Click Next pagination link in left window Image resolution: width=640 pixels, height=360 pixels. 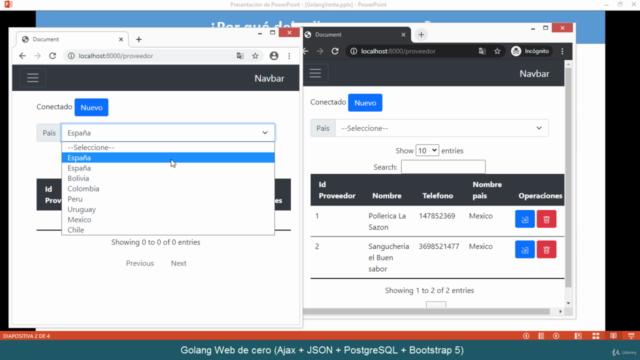point(178,263)
